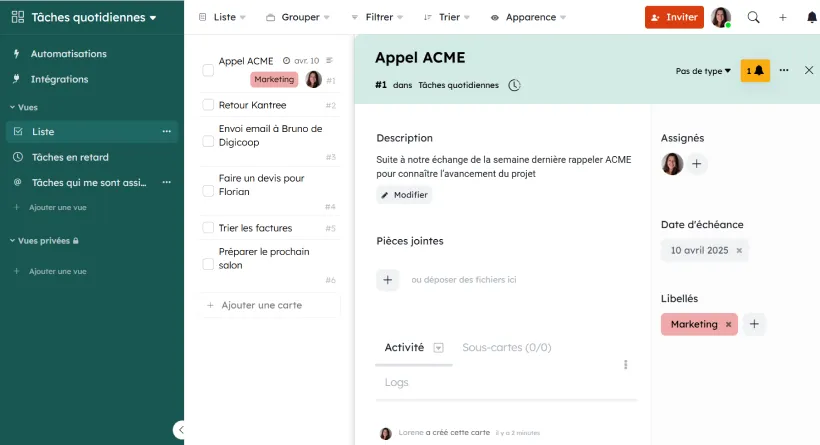Remove the Marketing label with x
Viewport: 820px width, 445px height.
click(728, 325)
